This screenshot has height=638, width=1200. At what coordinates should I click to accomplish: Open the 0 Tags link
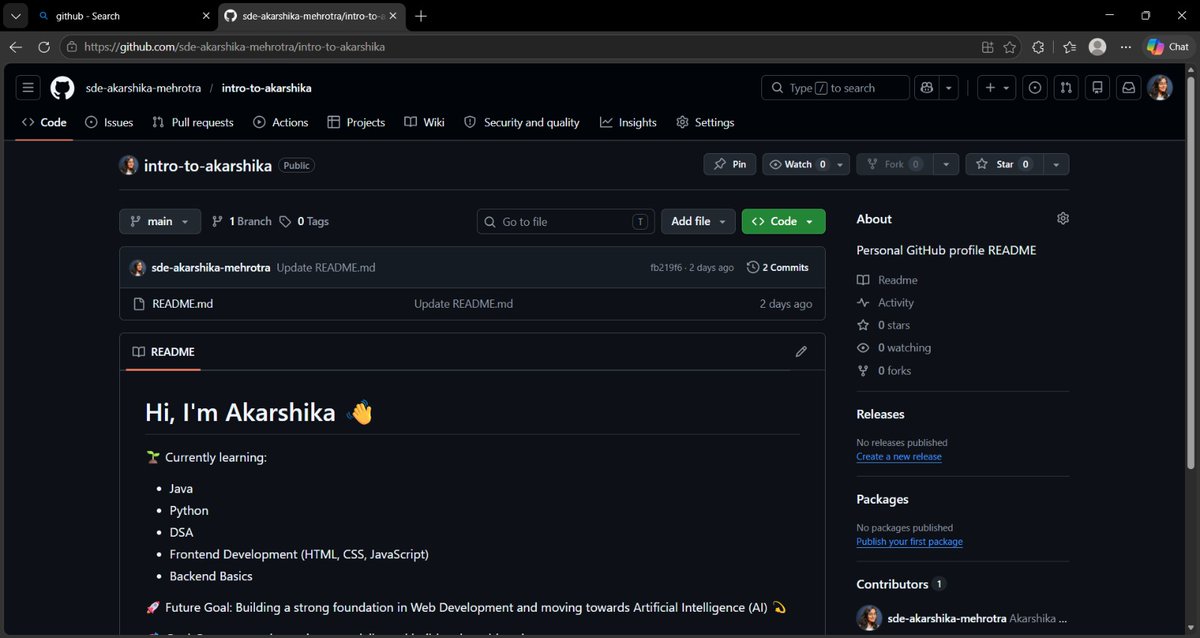point(304,221)
